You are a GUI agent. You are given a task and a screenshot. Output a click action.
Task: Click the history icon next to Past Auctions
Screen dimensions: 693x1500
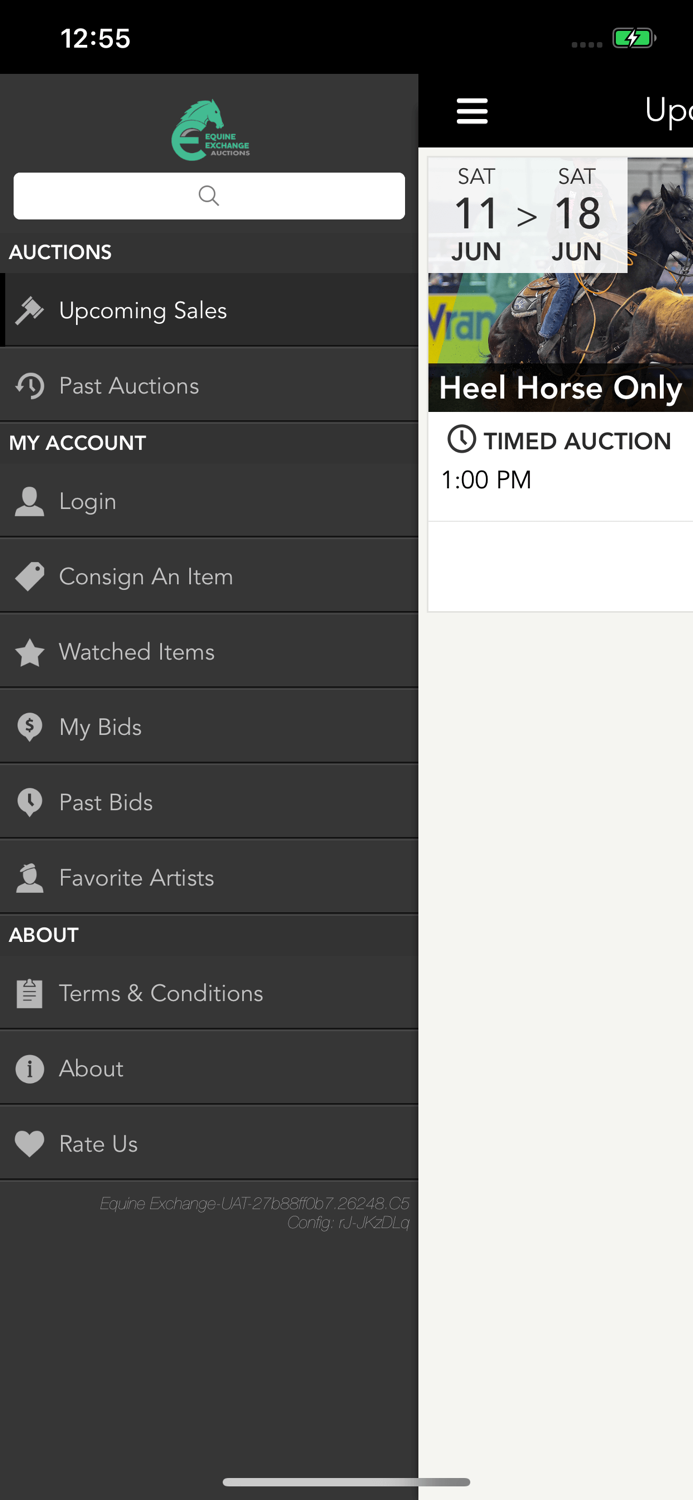(x=29, y=385)
